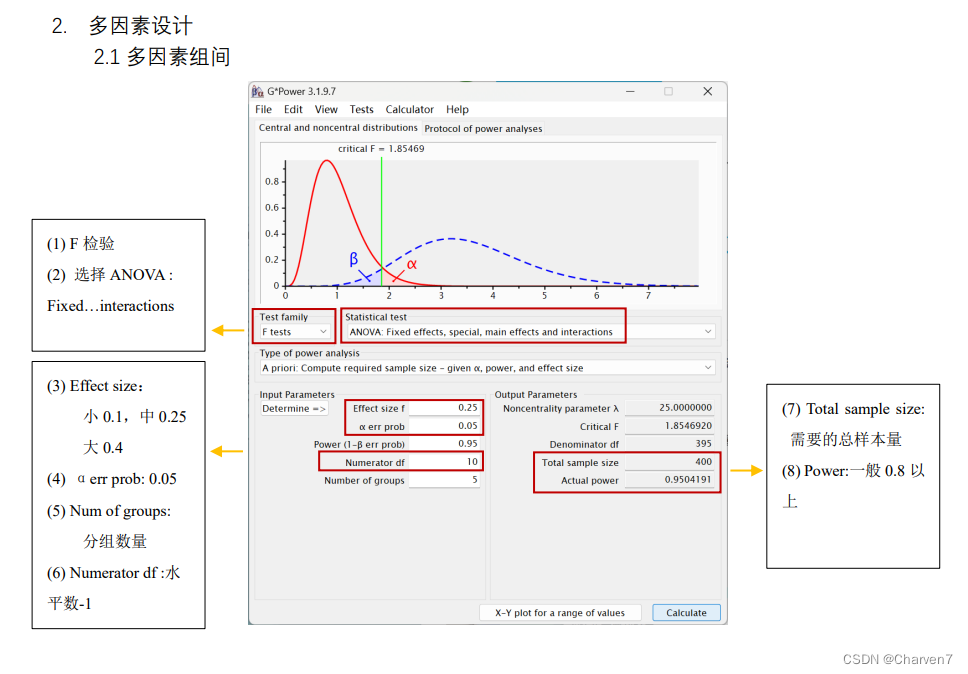968x674 pixels.
Task: Open the Tests menu
Action: (x=361, y=109)
